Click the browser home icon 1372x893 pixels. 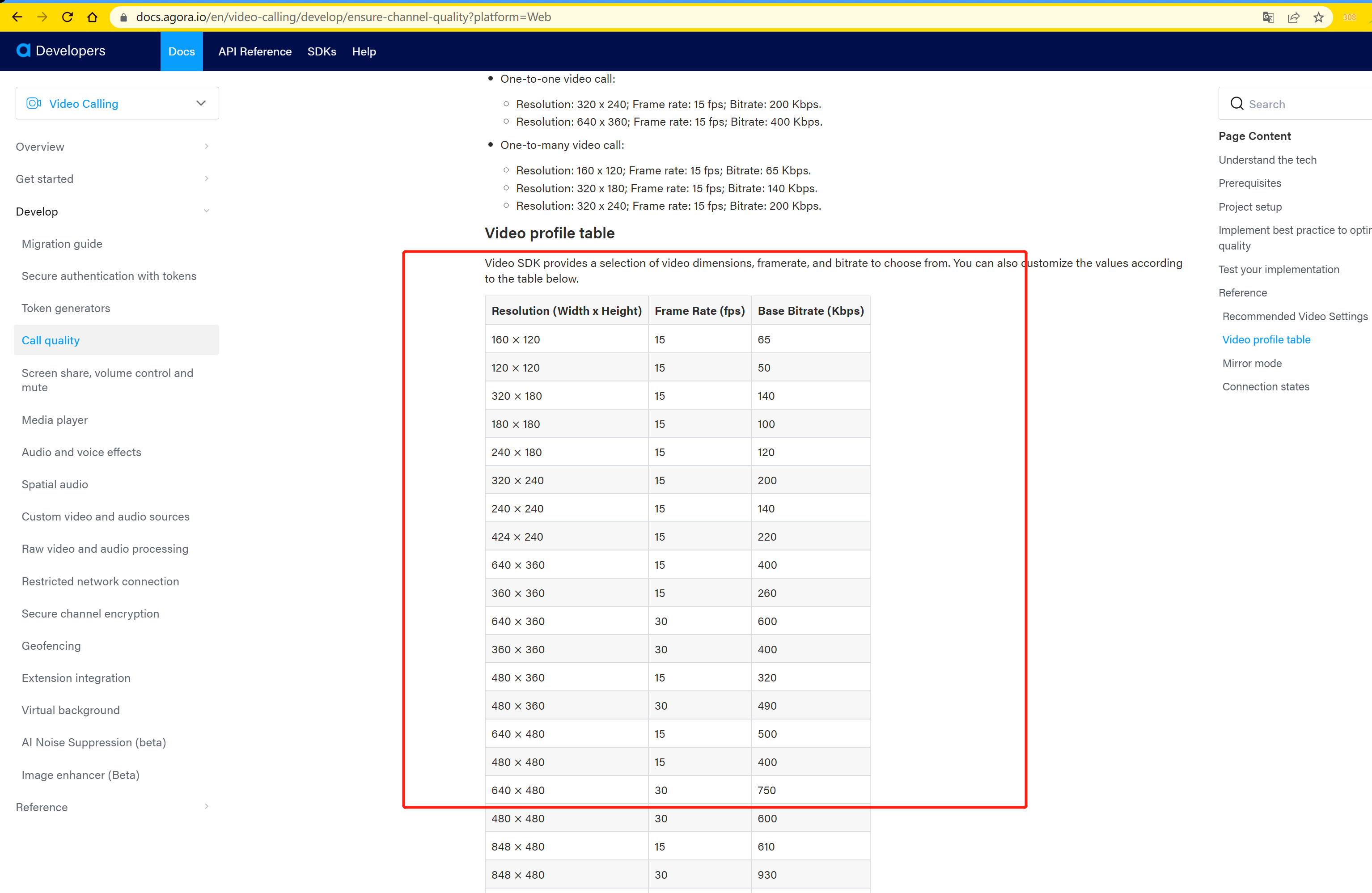[92, 17]
